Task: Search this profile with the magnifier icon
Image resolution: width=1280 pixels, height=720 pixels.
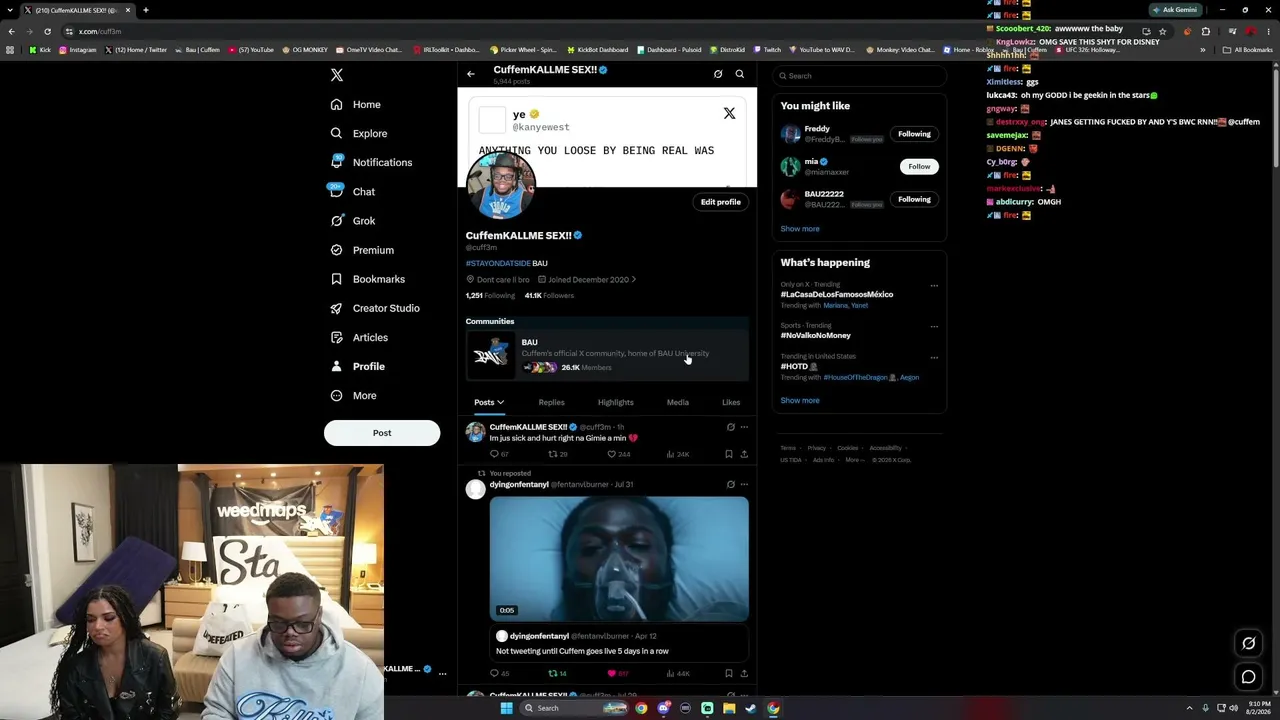Action: (740, 74)
